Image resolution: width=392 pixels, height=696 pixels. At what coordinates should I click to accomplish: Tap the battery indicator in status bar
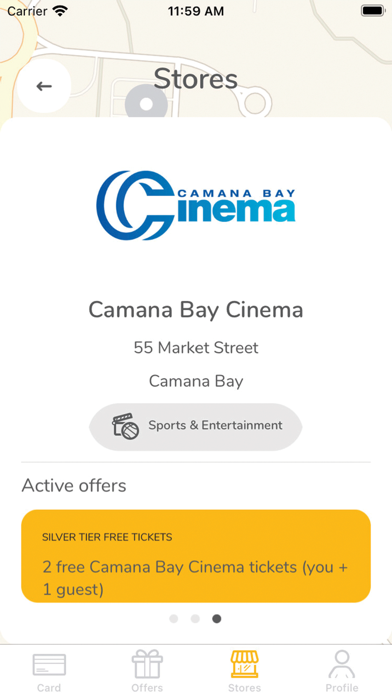pyautogui.click(x=373, y=11)
